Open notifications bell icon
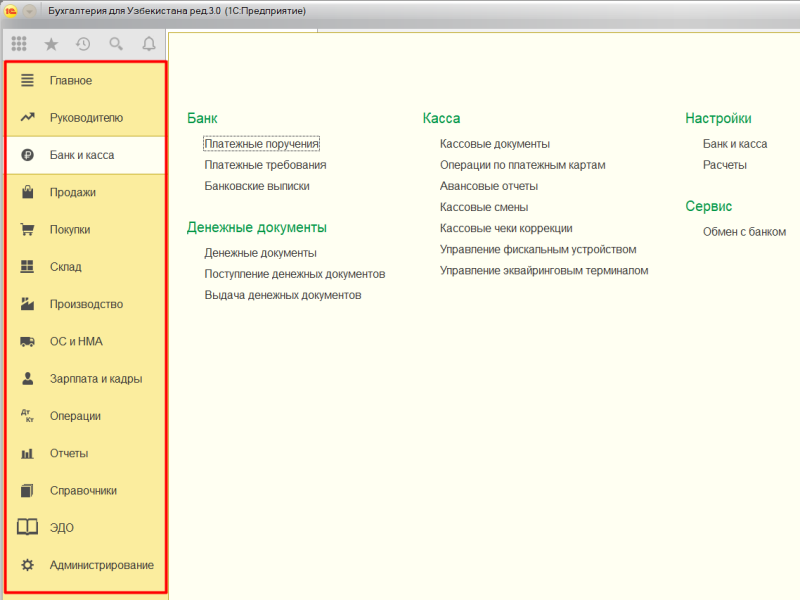800x600 pixels. [x=149, y=44]
